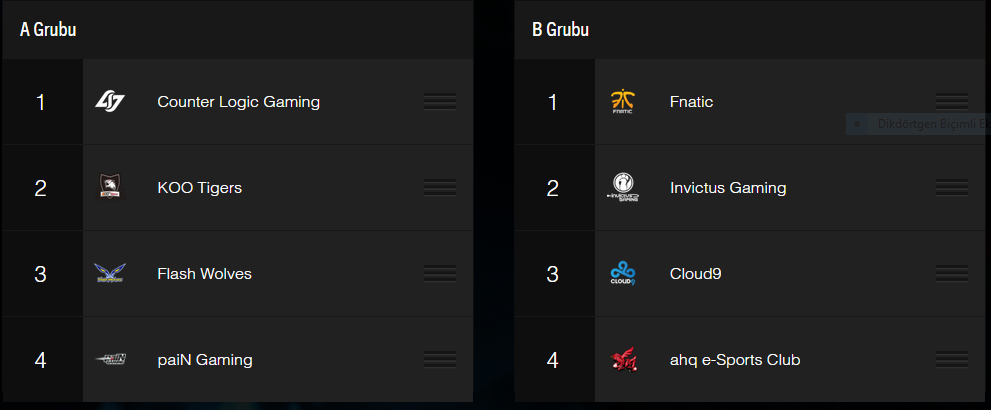The image size is (991, 410).
Task: Click the B Grubu header
Action: [x=561, y=30]
